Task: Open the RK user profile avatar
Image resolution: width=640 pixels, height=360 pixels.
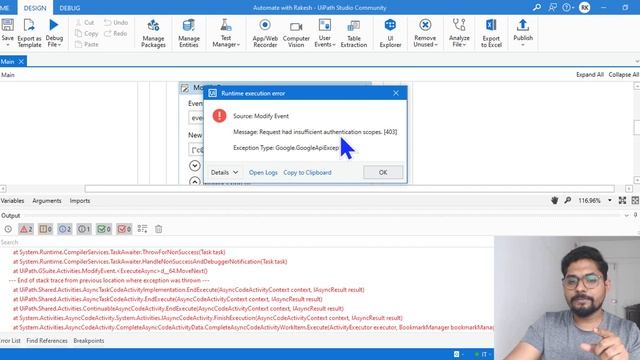Action: [584, 7]
